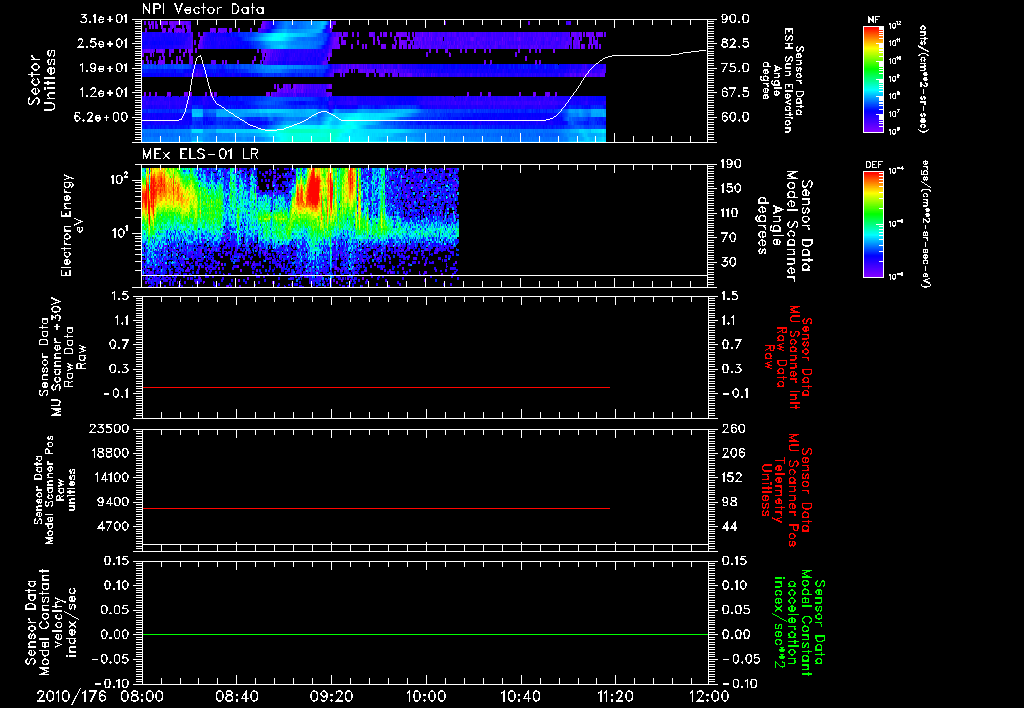Select the red "MU Scanner Inh Raw Data" label
Image resolution: width=1024 pixels, height=708 pixels.
click(789, 357)
